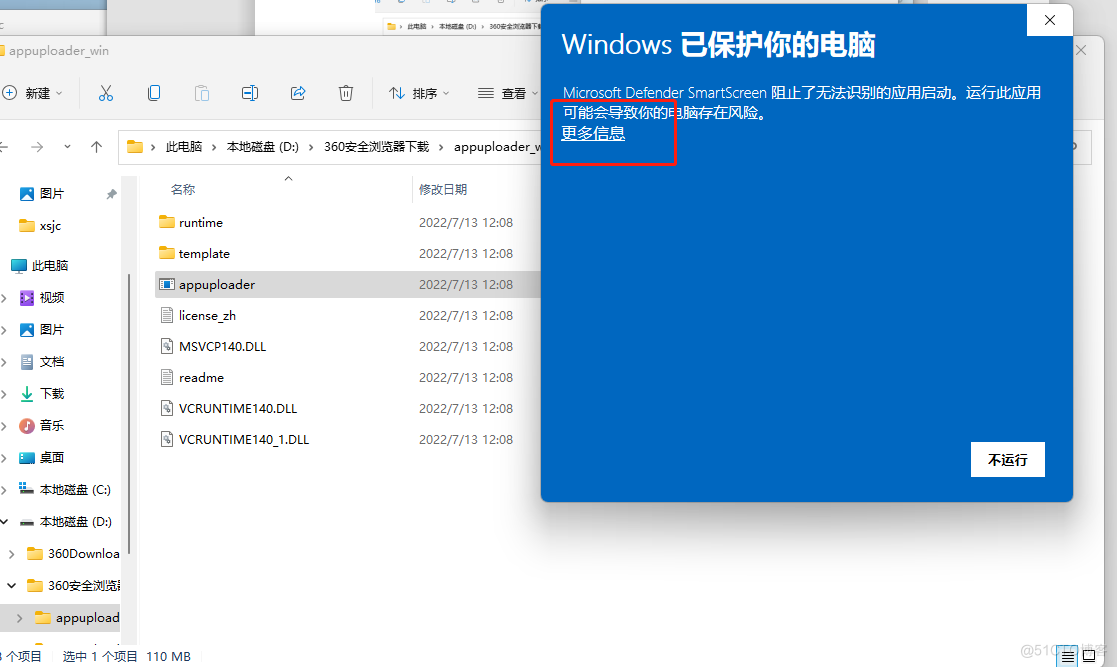Click the 音乐 music icon in sidebar

click(x=26, y=425)
